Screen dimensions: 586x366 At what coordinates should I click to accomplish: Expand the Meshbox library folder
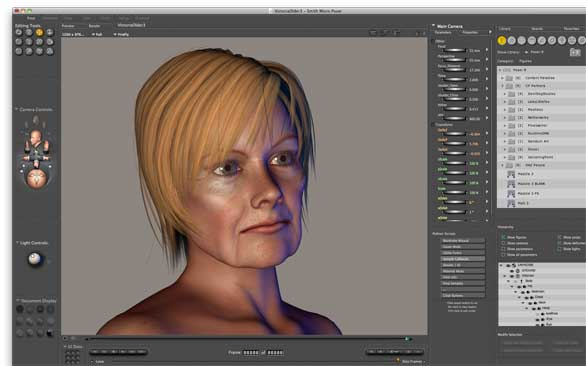coord(505,110)
